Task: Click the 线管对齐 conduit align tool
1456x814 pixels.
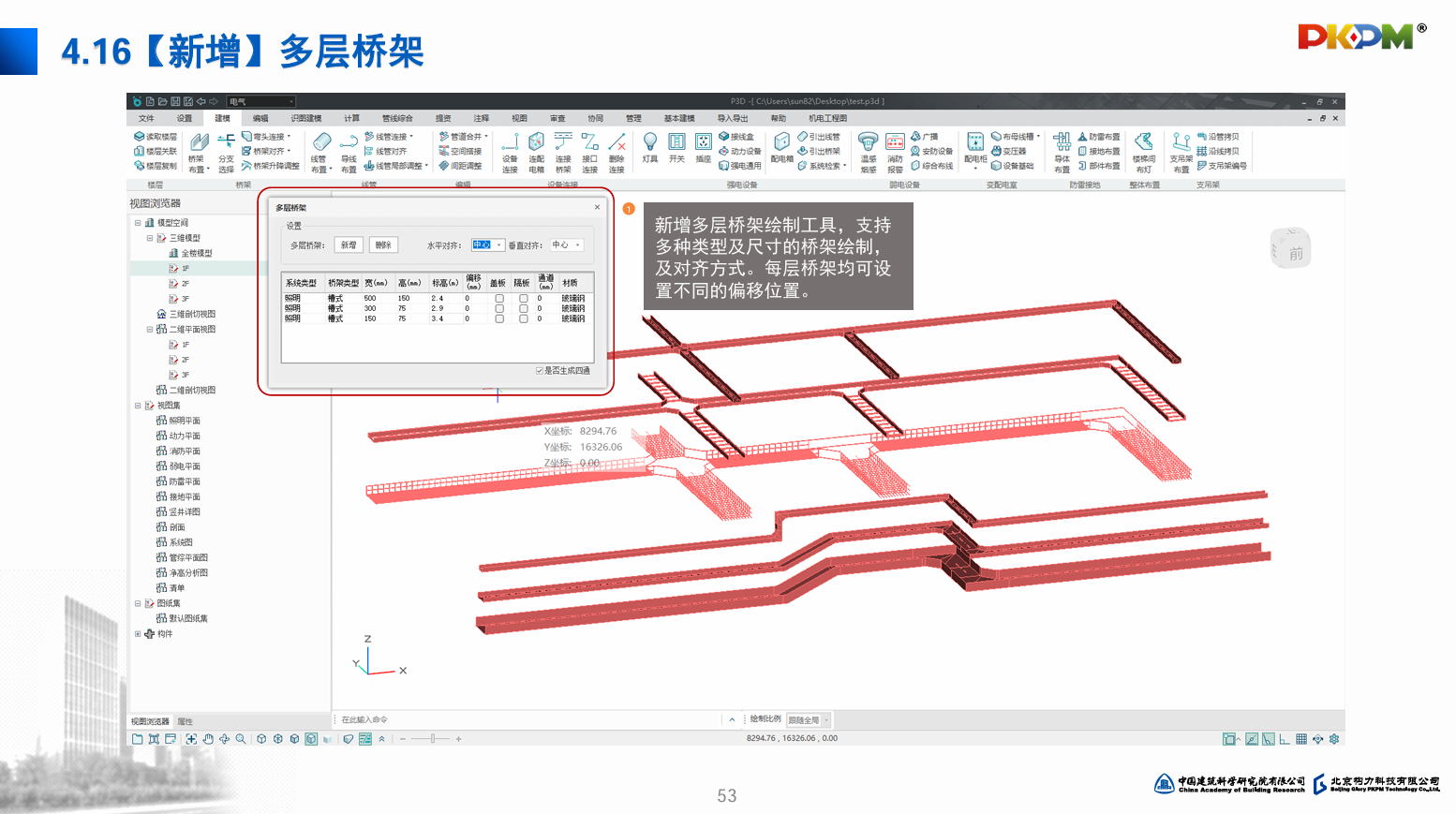Action: click(x=386, y=151)
